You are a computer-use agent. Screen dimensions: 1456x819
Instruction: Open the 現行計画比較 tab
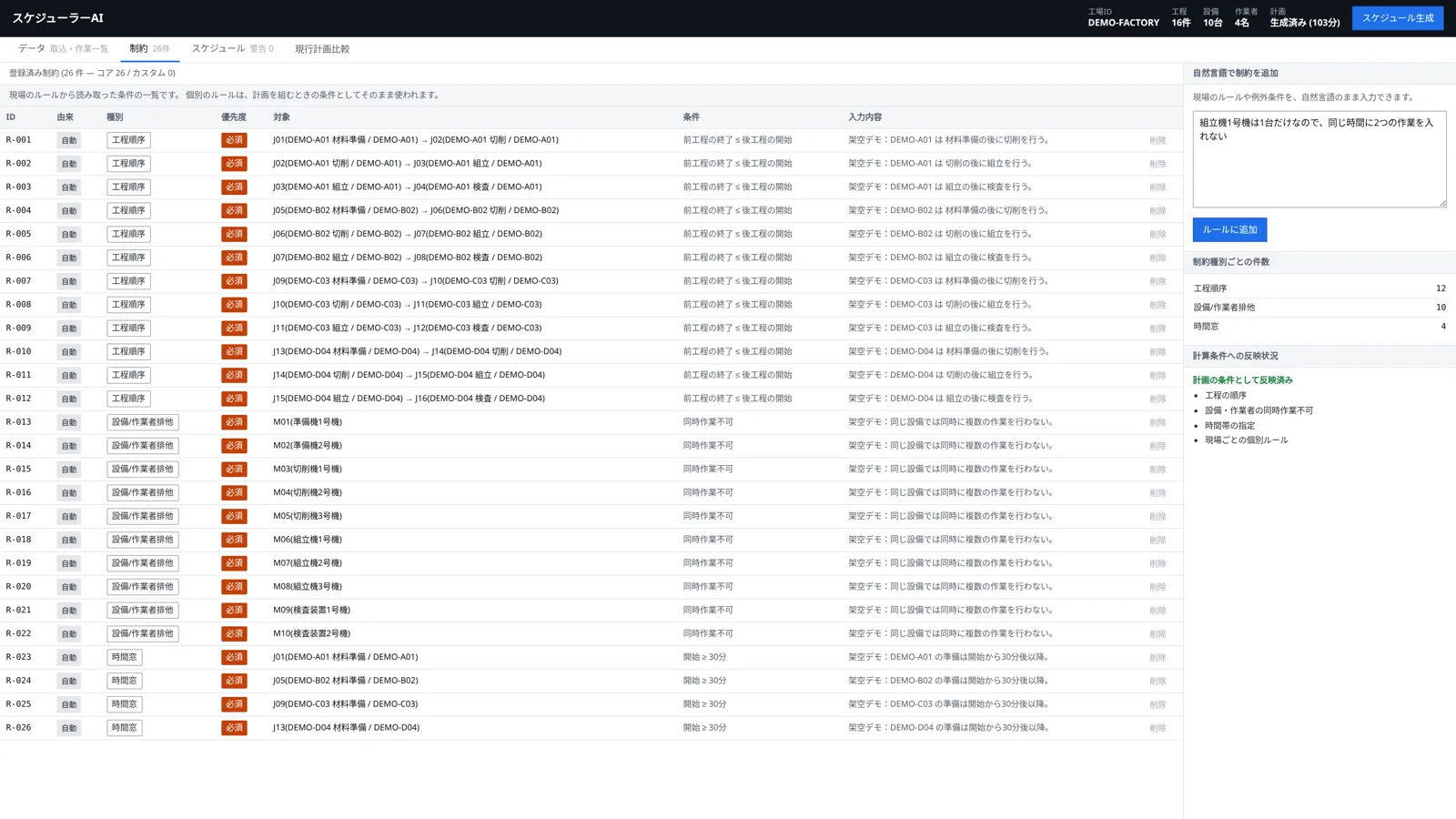pos(322,49)
